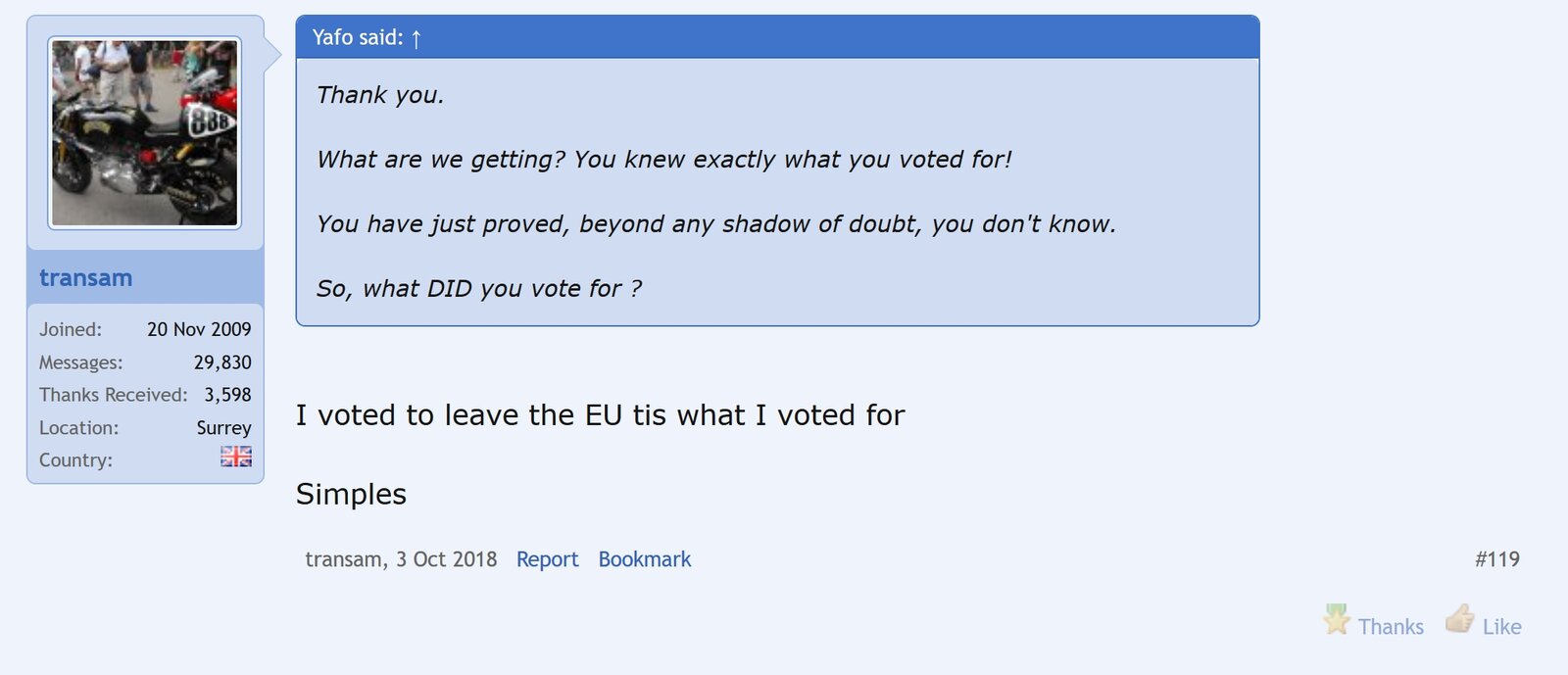Click the Surrey location value
Screen dimensions: 1568x675
click(223, 428)
